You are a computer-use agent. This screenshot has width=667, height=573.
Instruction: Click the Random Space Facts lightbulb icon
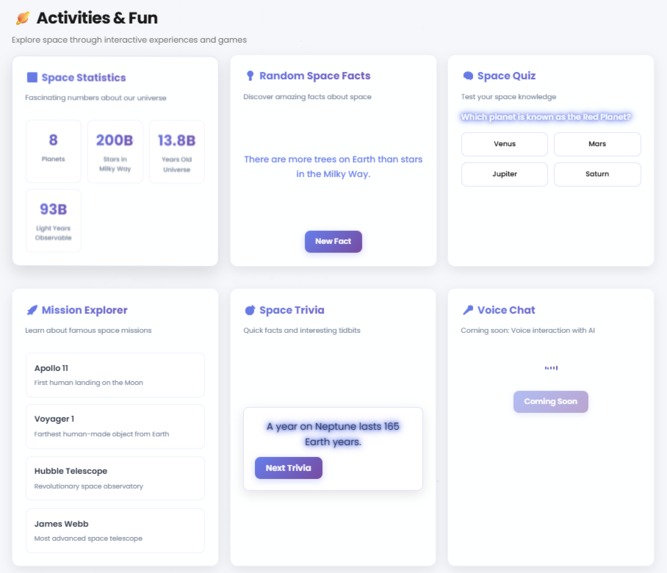[250, 76]
